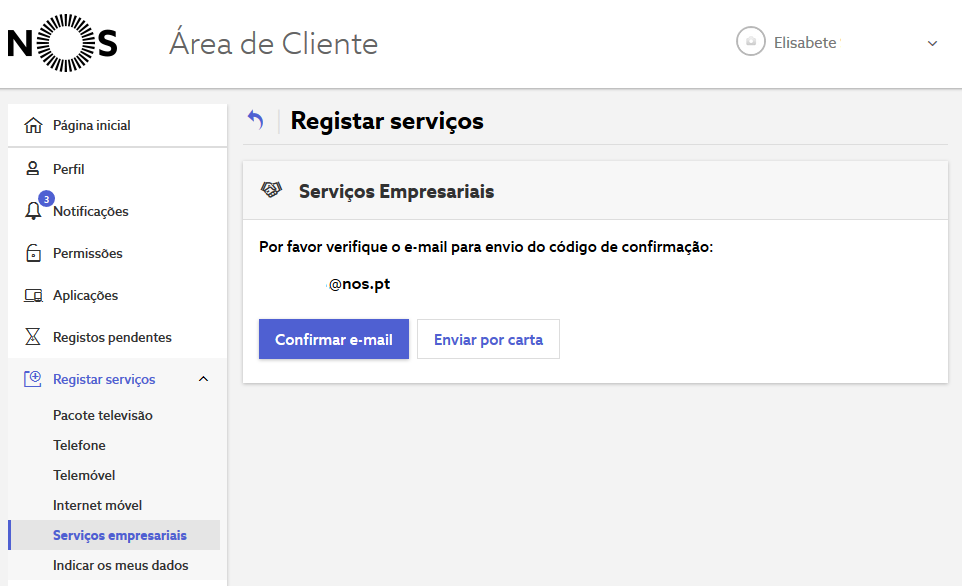Click the handshake icon in Serviços Empresariais

pyautogui.click(x=271, y=190)
